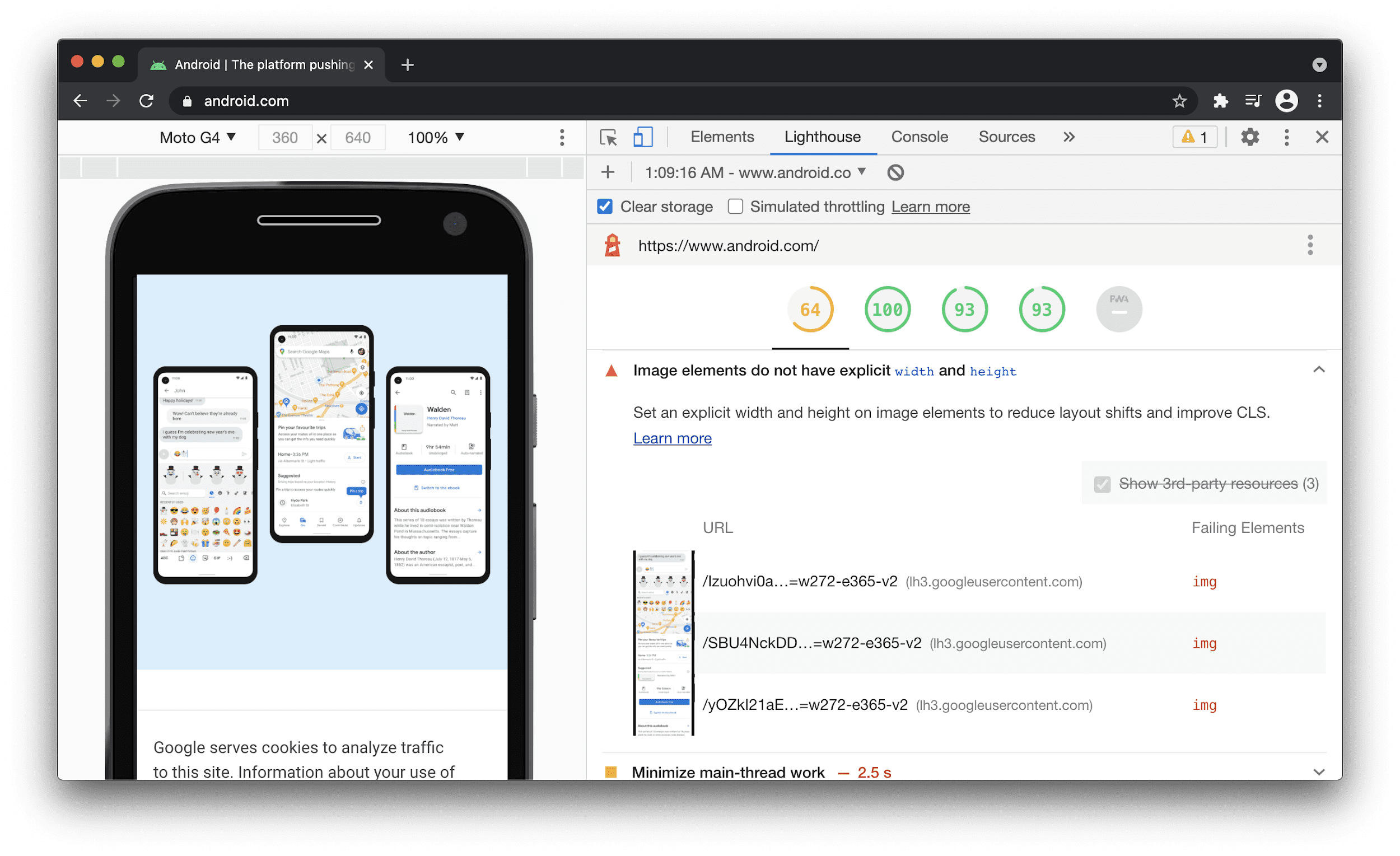Click the close DevTools 'X' icon

1322,137
